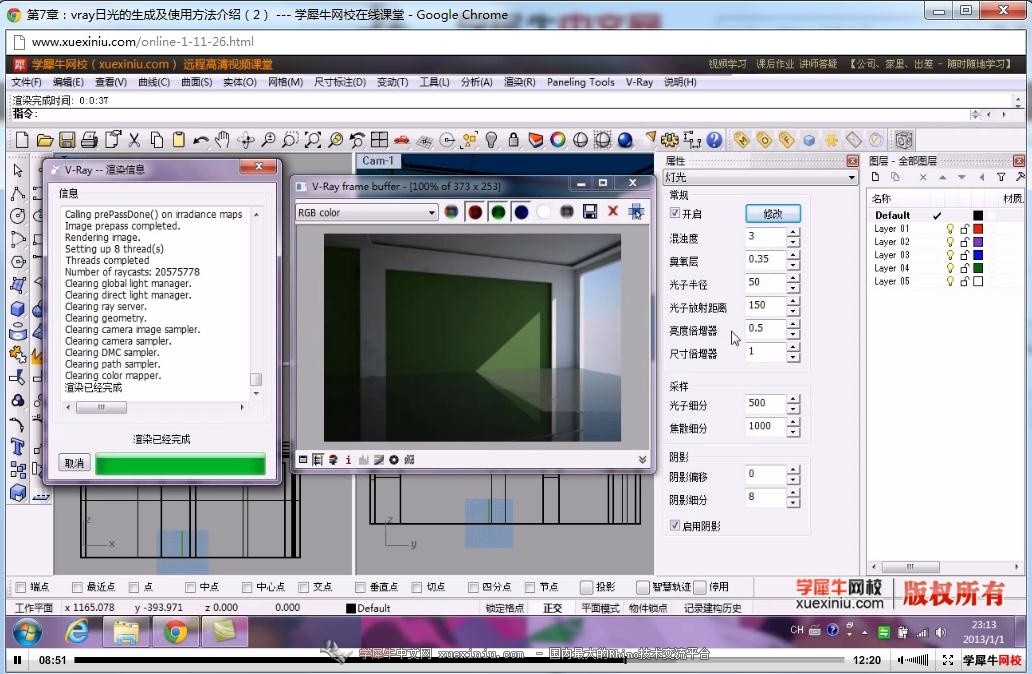The height and width of the screenshot is (674, 1032).
Task: Open the Paneling Tools menu
Action: [580, 82]
